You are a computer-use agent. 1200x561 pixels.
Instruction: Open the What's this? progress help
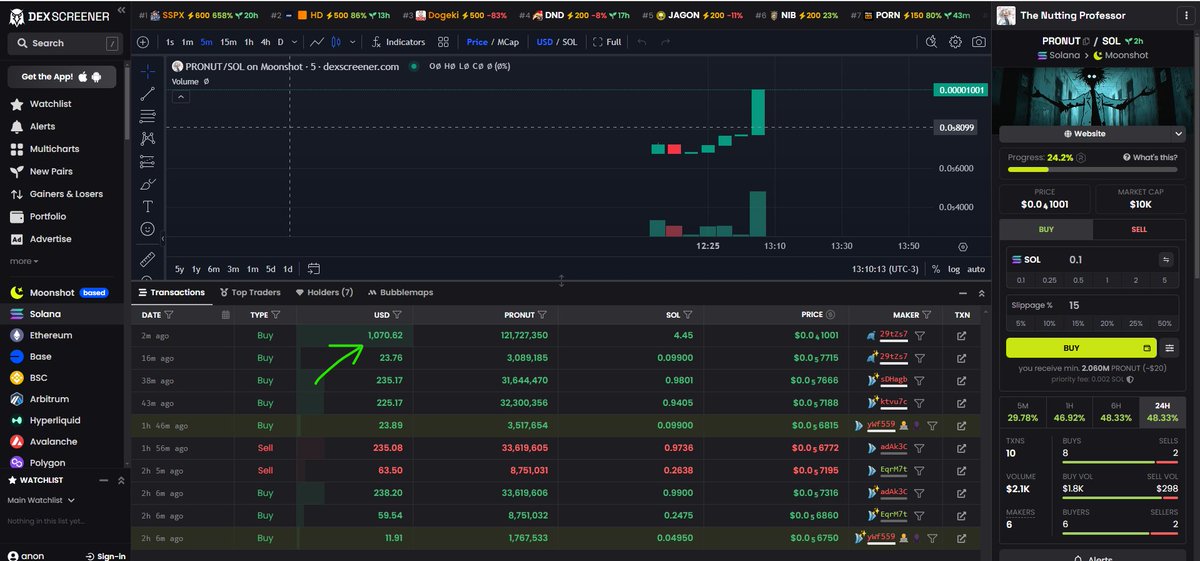pos(1150,157)
